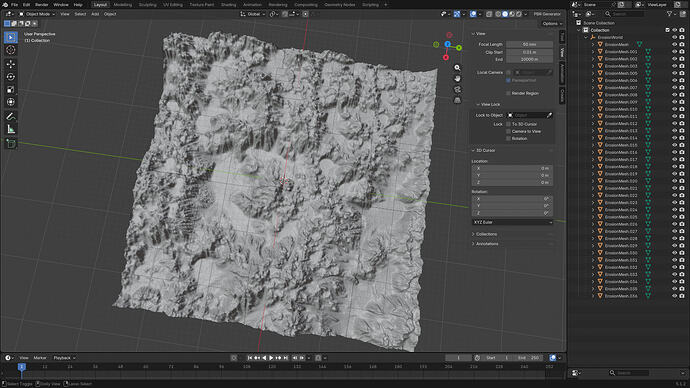
Task: Select the Add Cube tool
Action: (x=11, y=143)
